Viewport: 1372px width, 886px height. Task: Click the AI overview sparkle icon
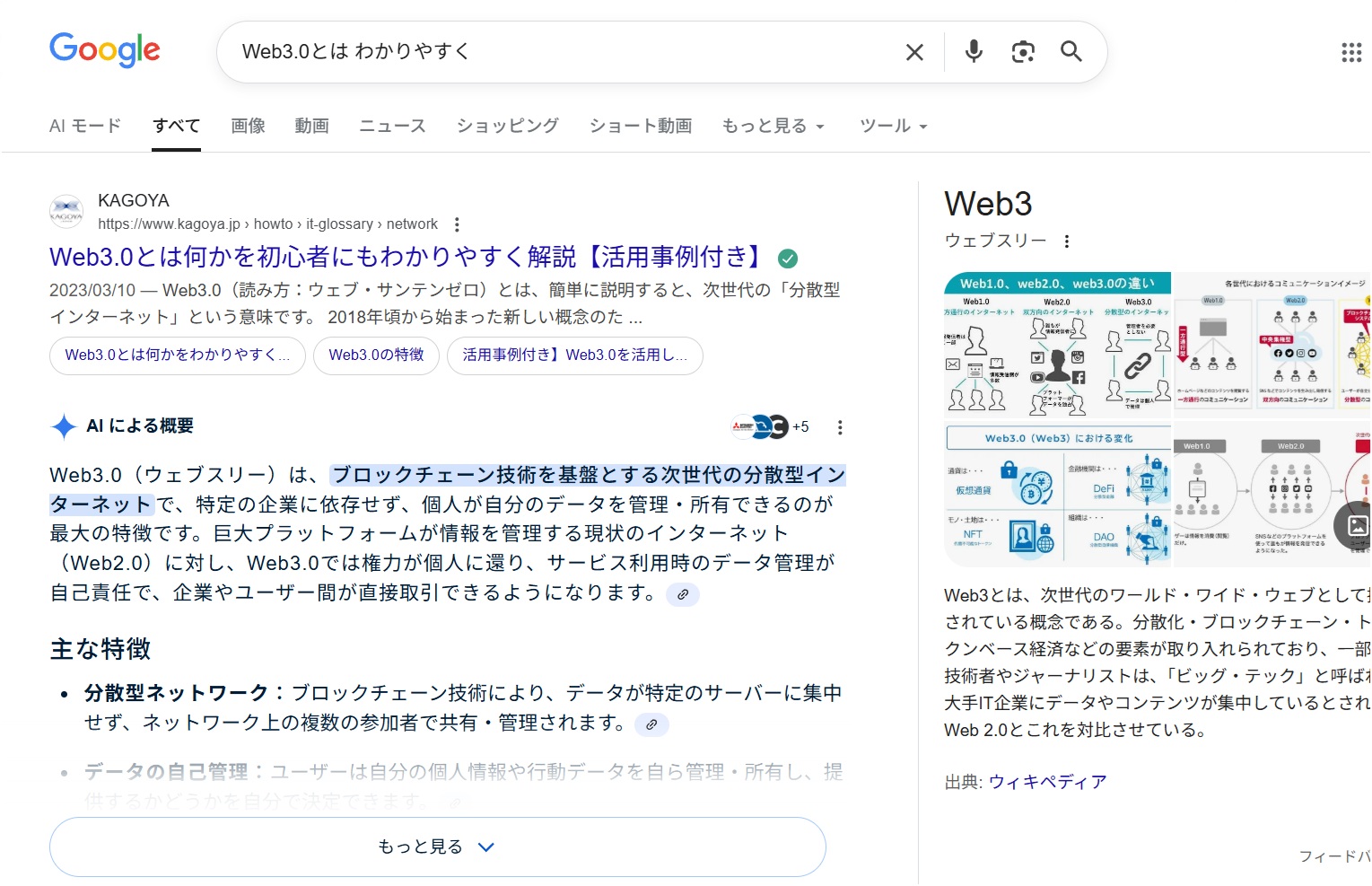[64, 426]
